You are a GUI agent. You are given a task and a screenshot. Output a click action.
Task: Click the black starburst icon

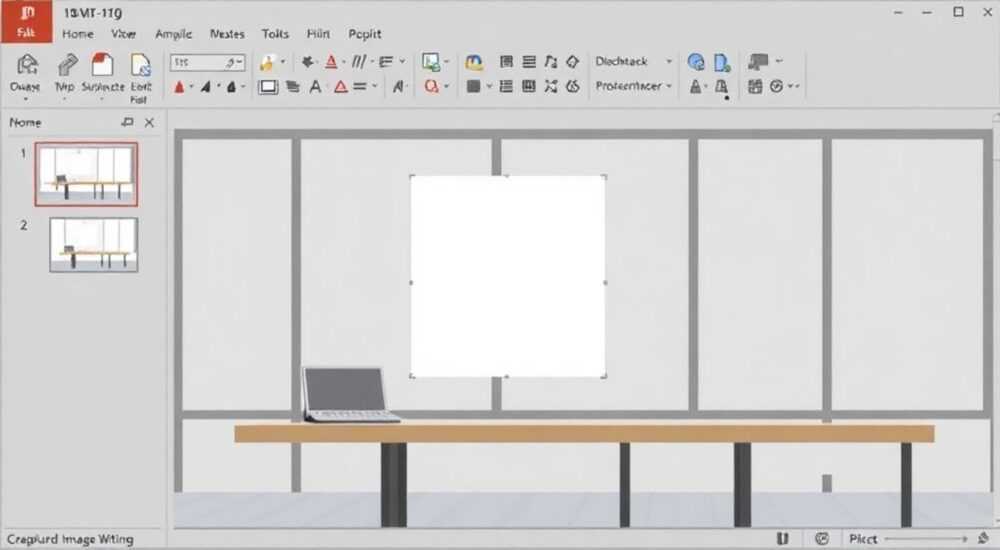click(x=307, y=62)
